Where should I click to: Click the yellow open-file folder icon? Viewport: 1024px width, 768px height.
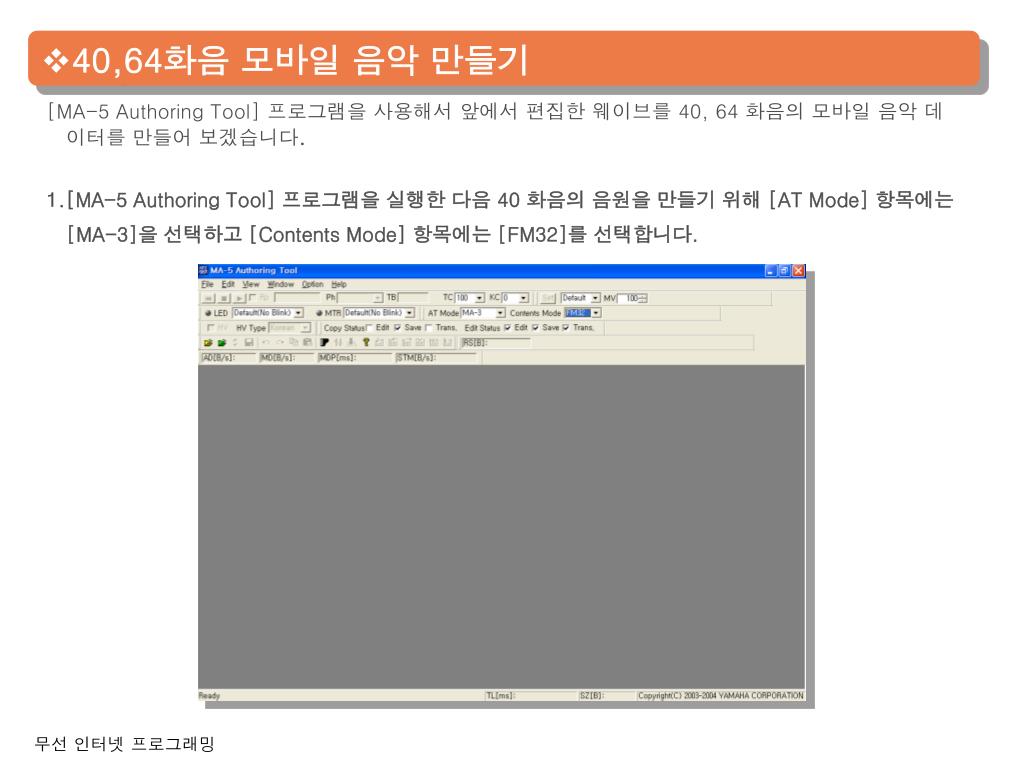(x=208, y=342)
